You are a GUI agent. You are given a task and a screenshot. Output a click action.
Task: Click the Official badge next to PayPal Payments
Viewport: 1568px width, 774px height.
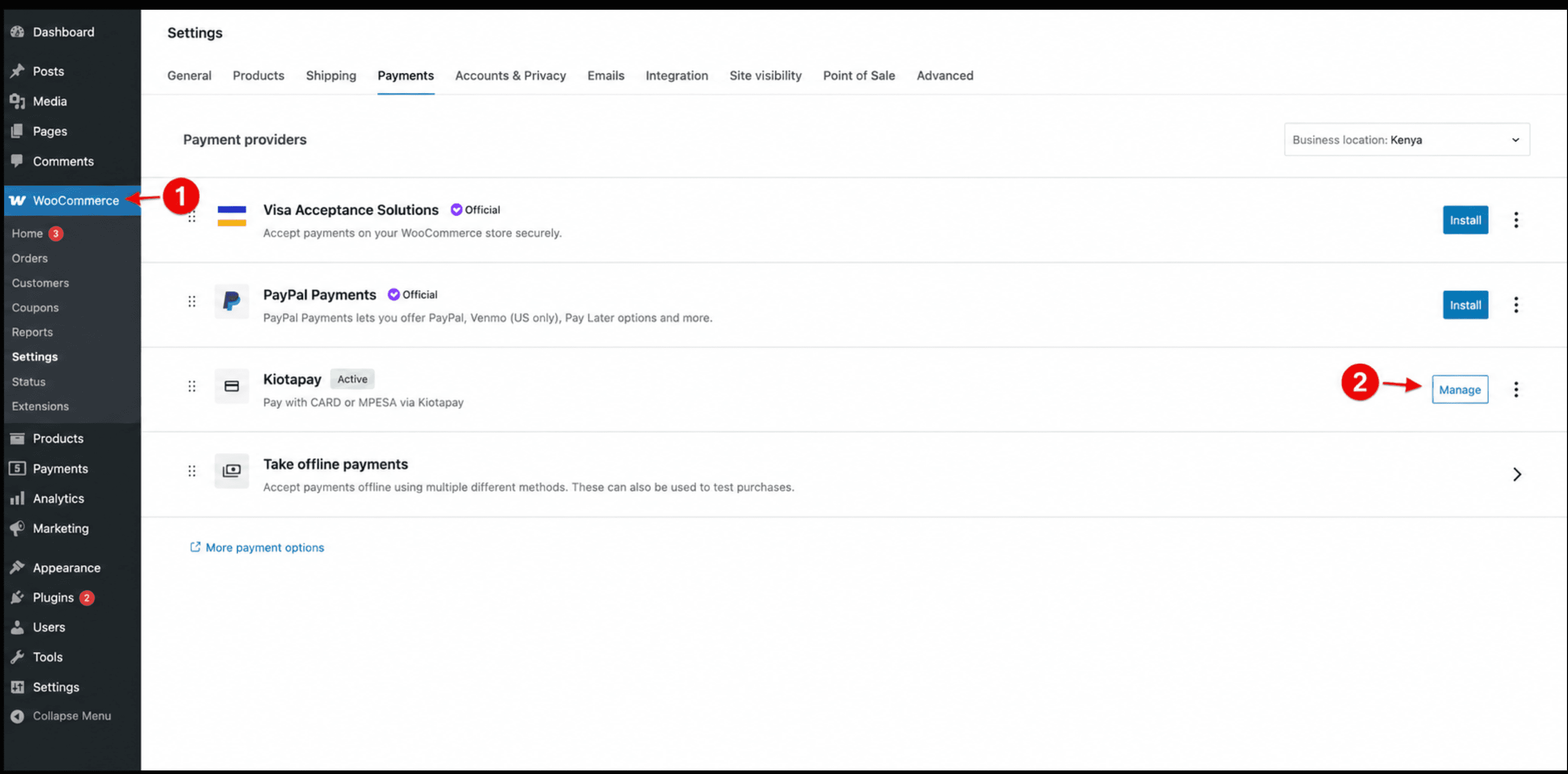coord(412,295)
